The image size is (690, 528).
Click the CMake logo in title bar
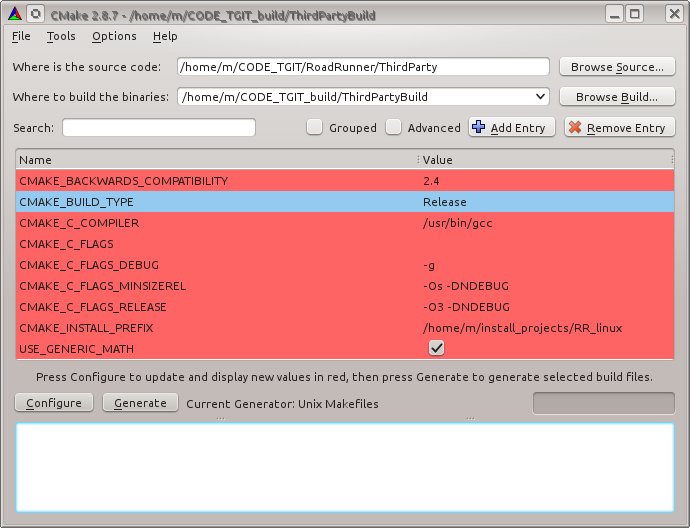point(12,13)
